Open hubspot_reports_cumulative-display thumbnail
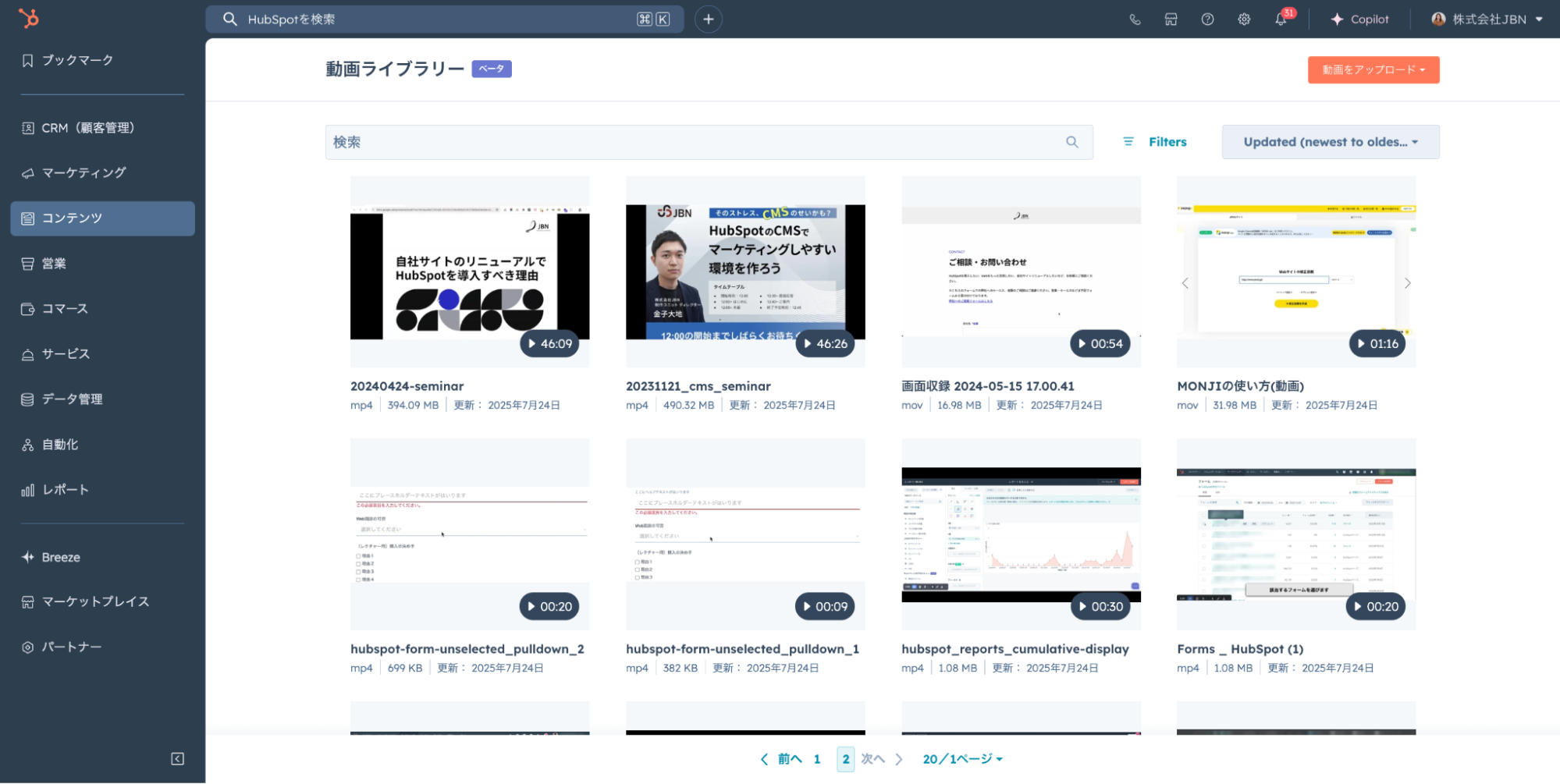 1021,534
